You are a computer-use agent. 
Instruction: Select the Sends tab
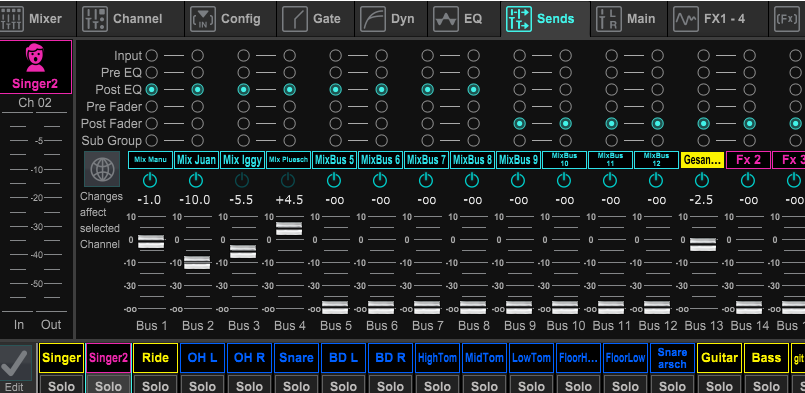click(x=545, y=19)
